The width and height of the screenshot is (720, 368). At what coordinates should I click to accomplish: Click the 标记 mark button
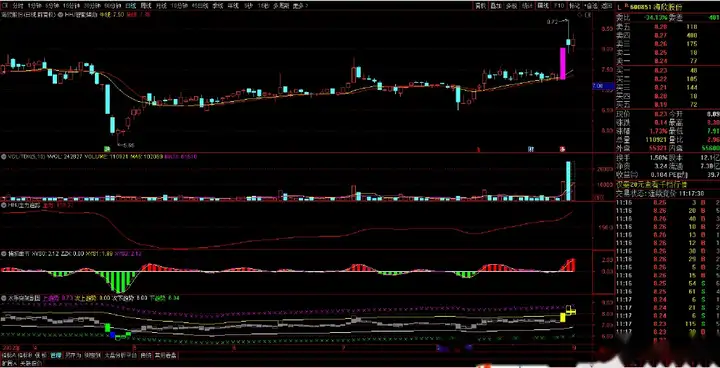click(x=574, y=6)
